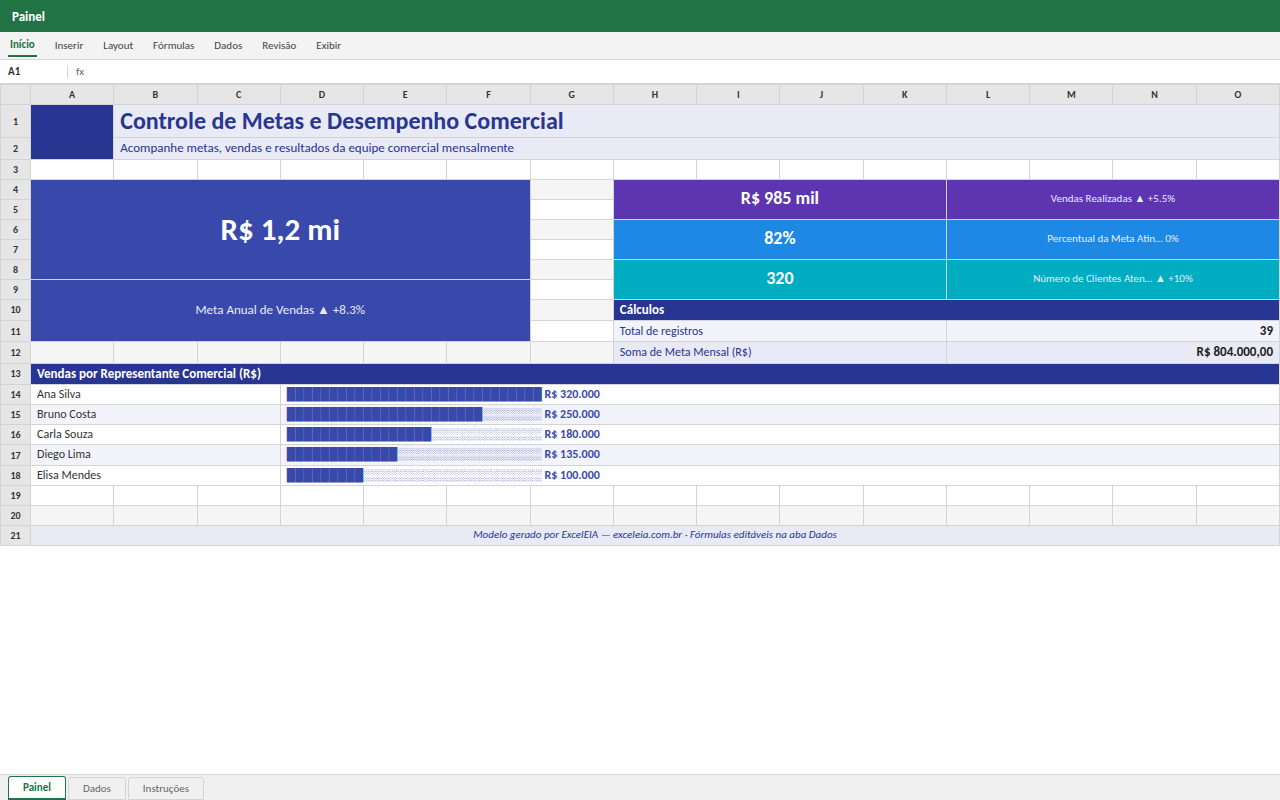Select column H header
The image size is (1280, 800).
coord(655,95)
